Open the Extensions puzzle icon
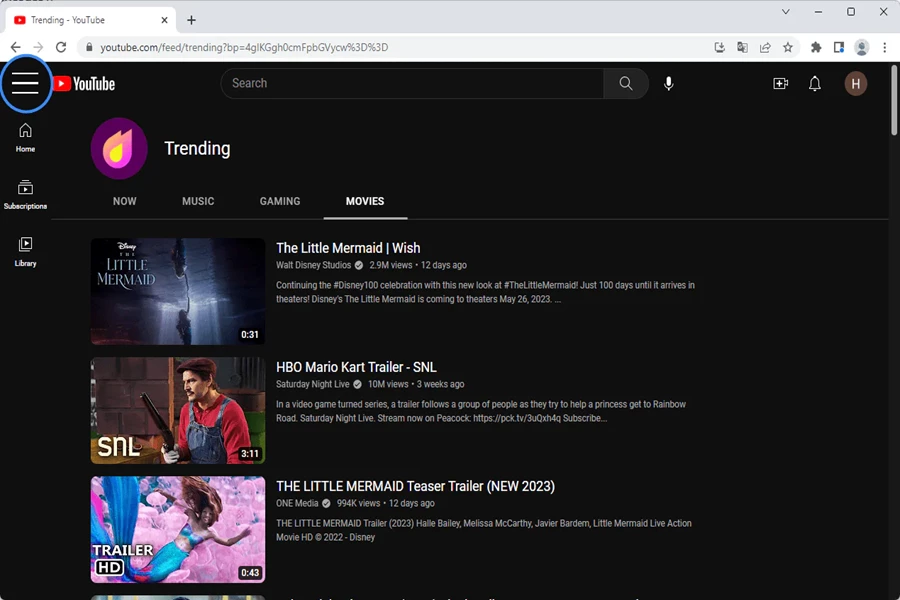900x600 pixels. [816, 47]
